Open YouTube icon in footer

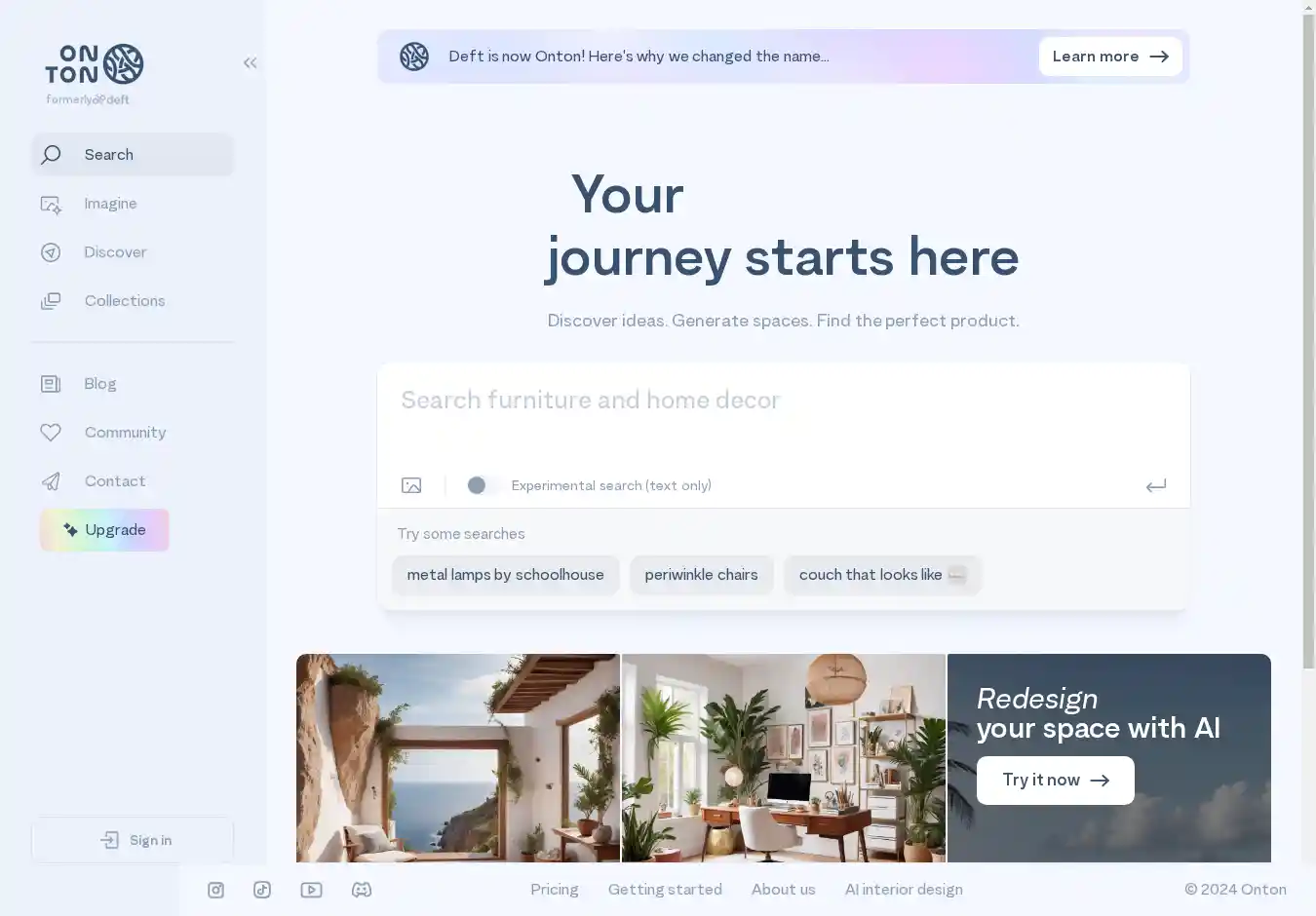pos(311,890)
